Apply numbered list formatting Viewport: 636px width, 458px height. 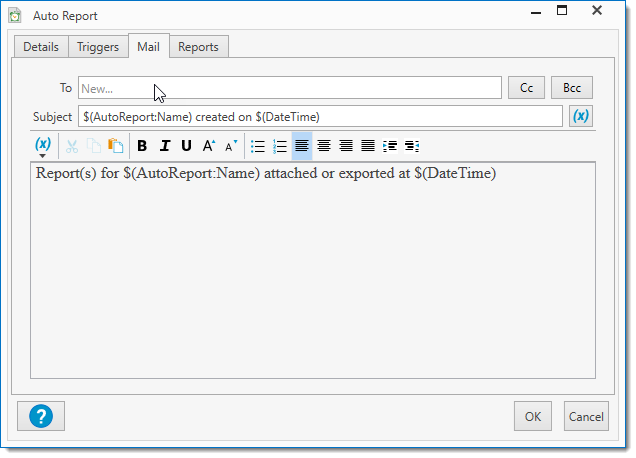click(280, 146)
